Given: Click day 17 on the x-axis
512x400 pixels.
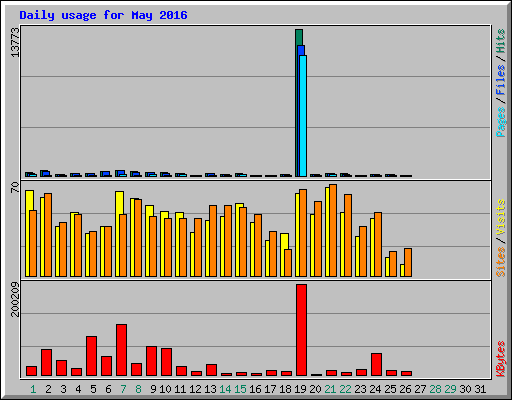Looking at the screenshot, I should [x=270, y=389].
